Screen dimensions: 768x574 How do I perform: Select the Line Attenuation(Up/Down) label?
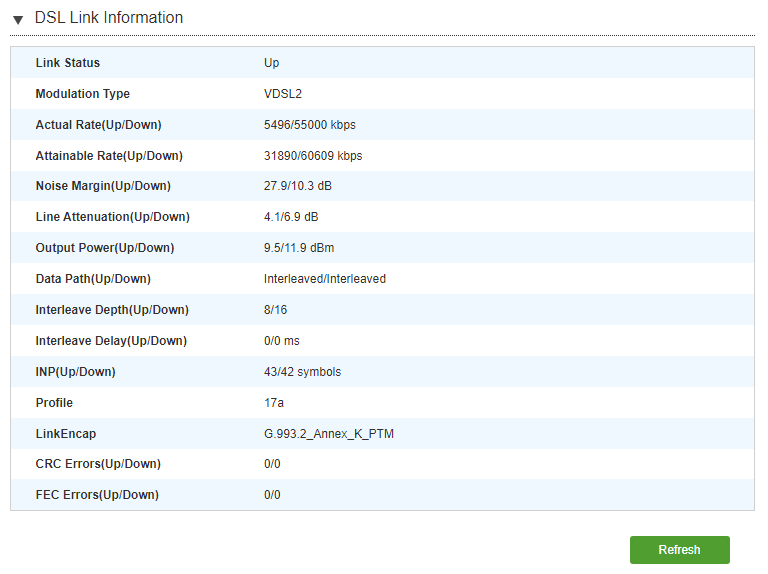[x=113, y=217]
